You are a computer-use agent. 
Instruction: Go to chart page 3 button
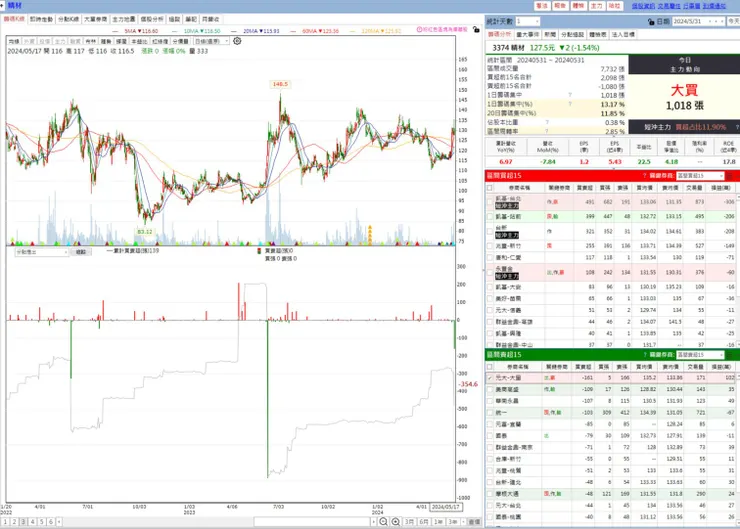[x=24, y=522]
